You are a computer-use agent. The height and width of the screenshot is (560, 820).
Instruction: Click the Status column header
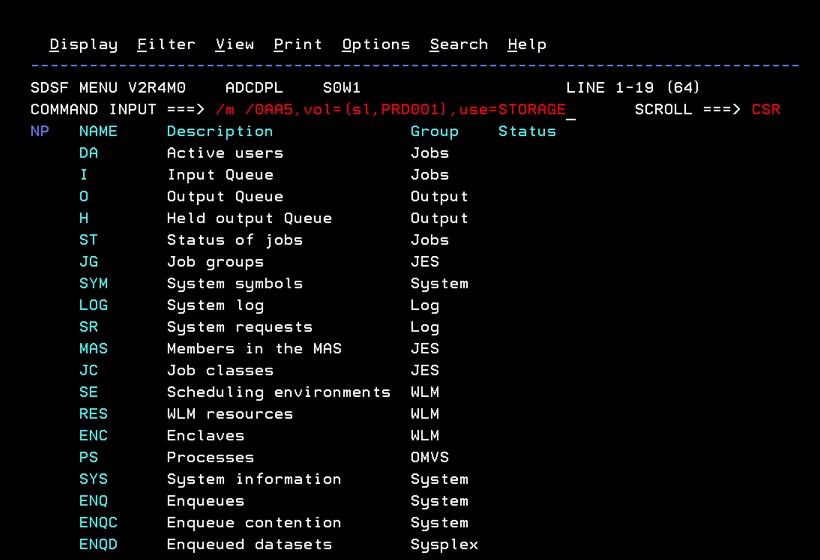point(527,131)
